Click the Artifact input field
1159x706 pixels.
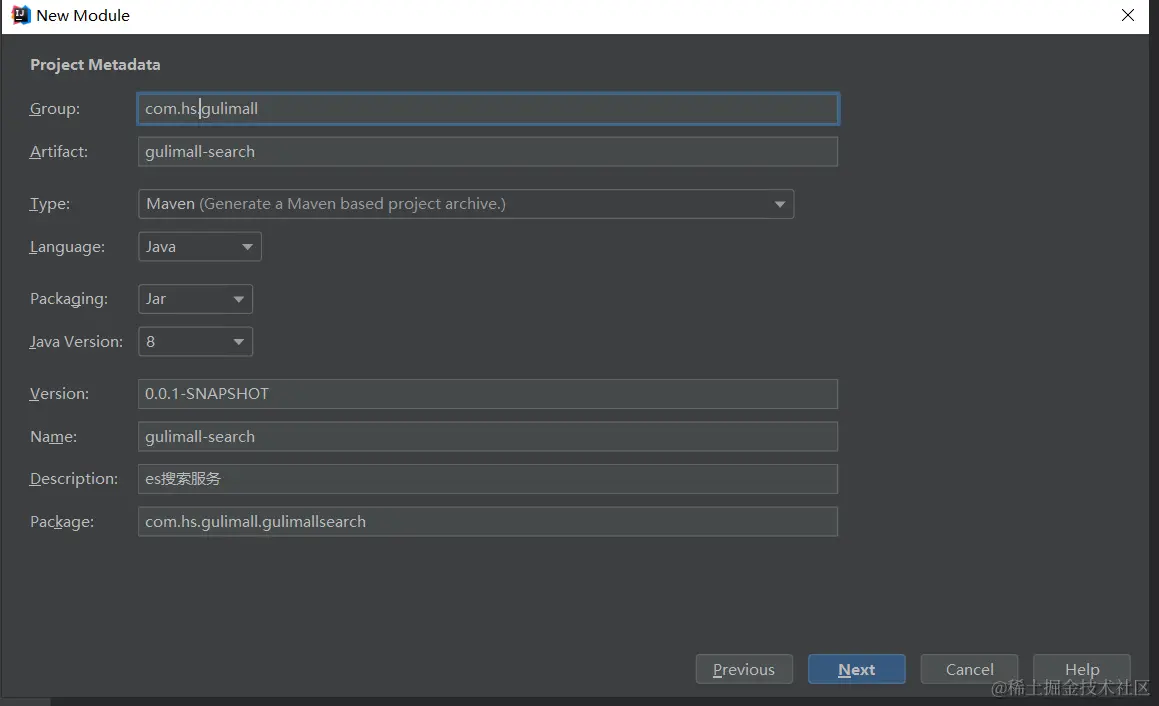pyautogui.click(x=487, y=152)
